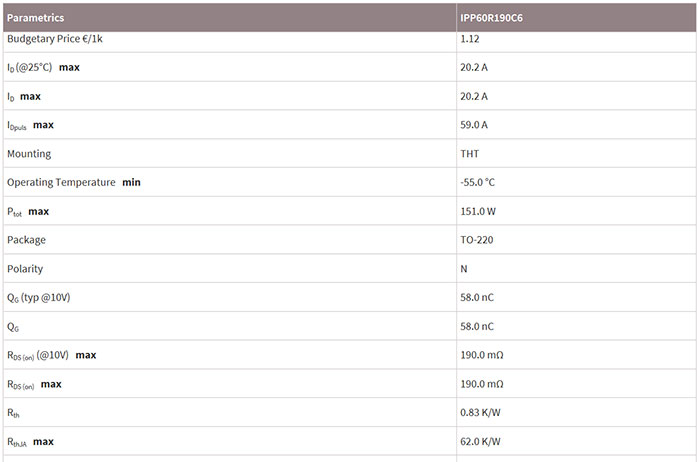Click the 59.0 A value cell
Image resolution: width=700 pixels, height=462 pixels.
(x=474, y=125)
